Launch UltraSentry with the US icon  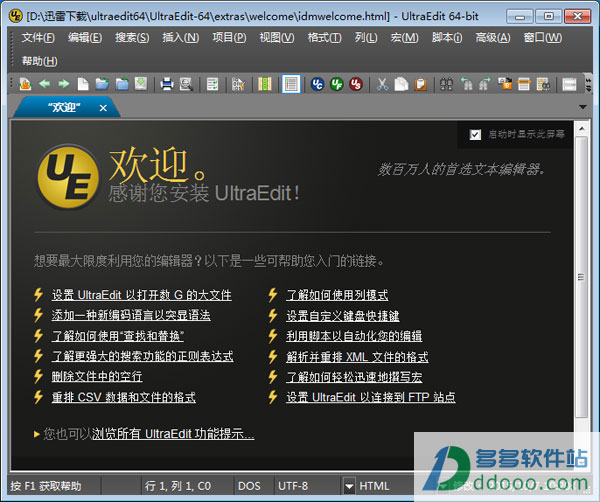coord(356,84)
